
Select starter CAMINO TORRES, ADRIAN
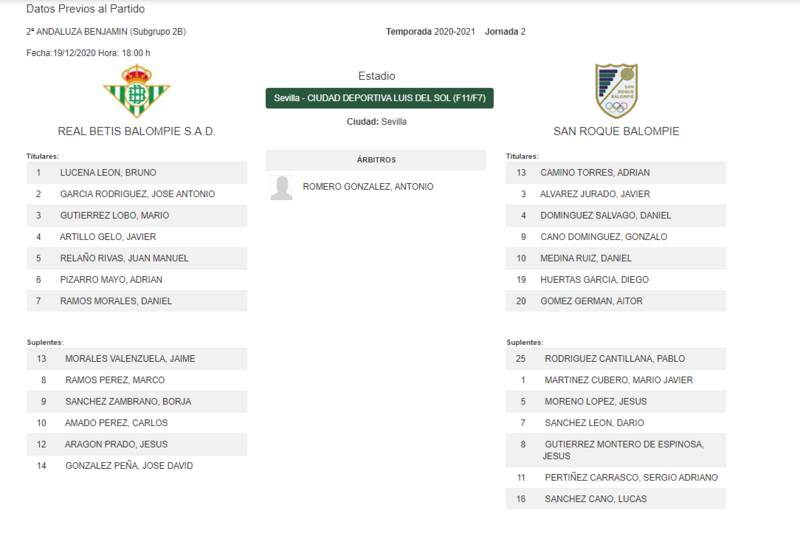616,173
